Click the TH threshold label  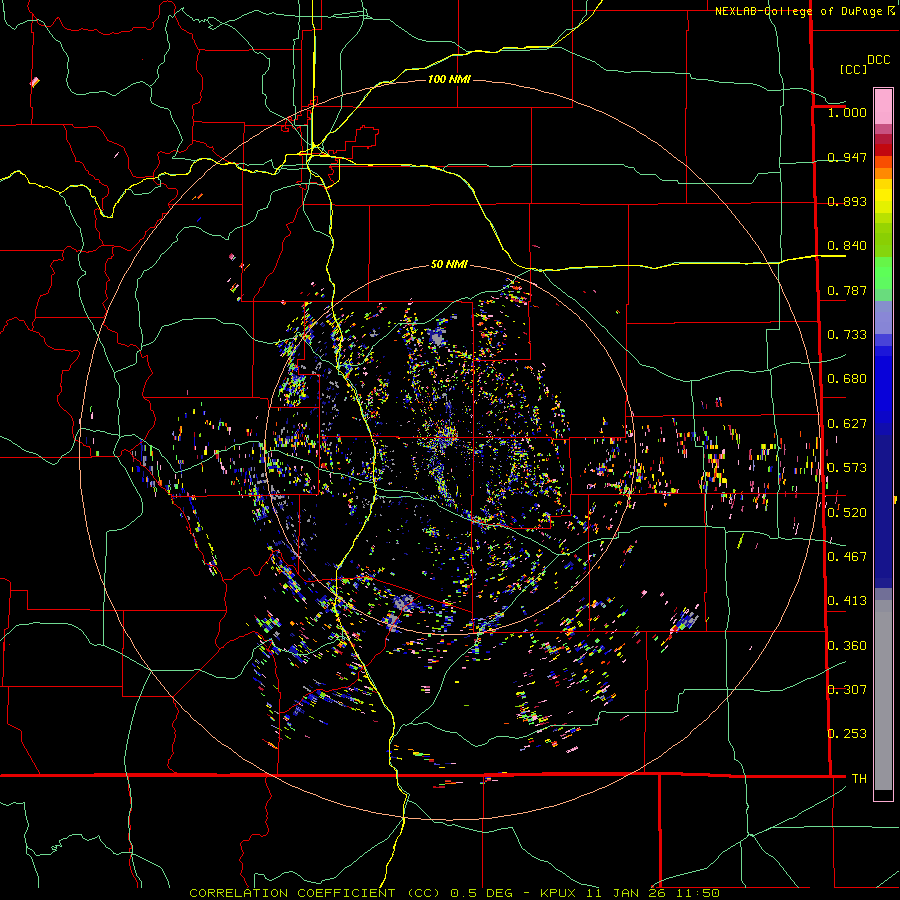pyautogui.click(x=859, y=778)
